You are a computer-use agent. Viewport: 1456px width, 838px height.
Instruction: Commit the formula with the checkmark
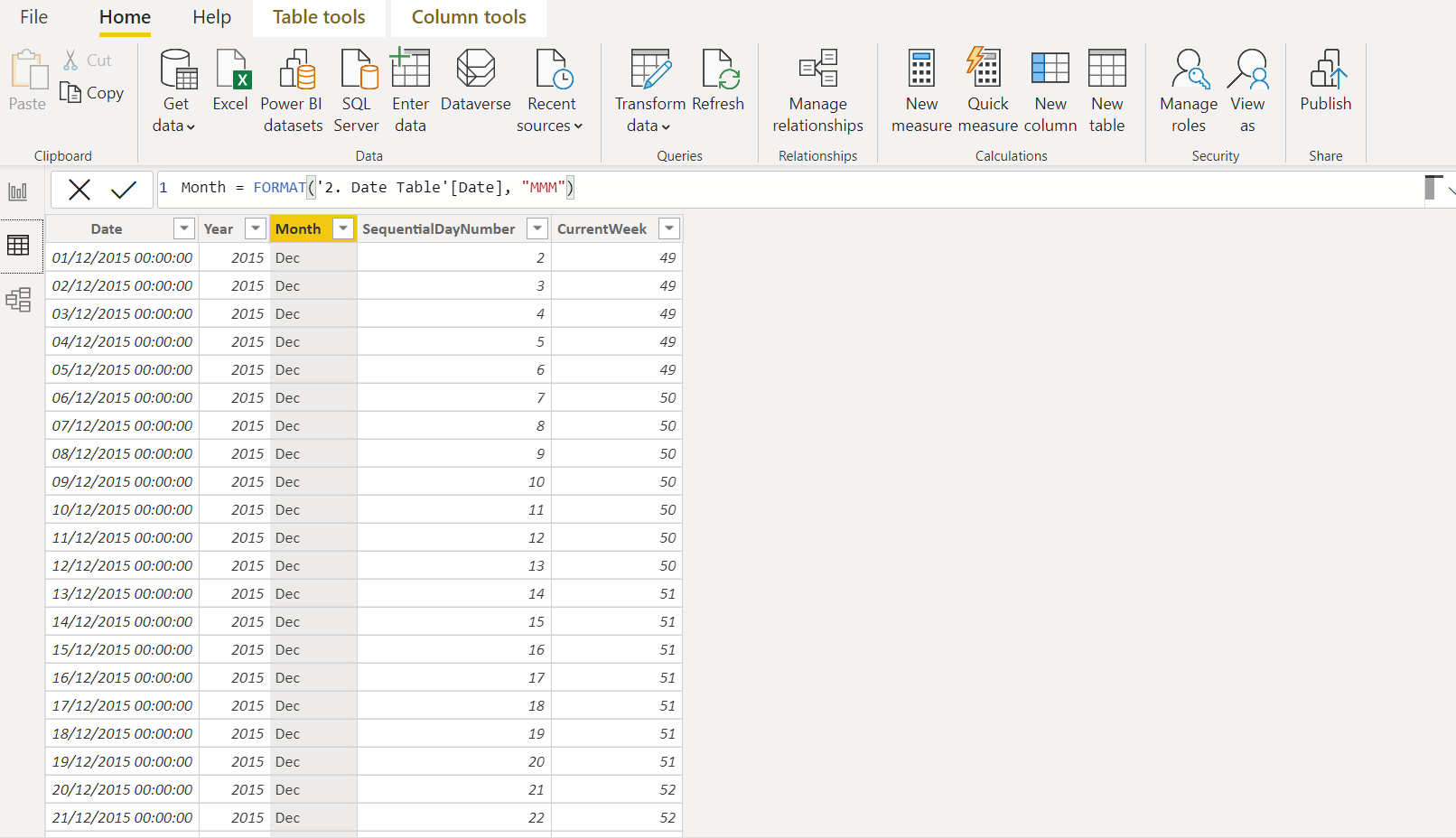[x=124, y=190]
